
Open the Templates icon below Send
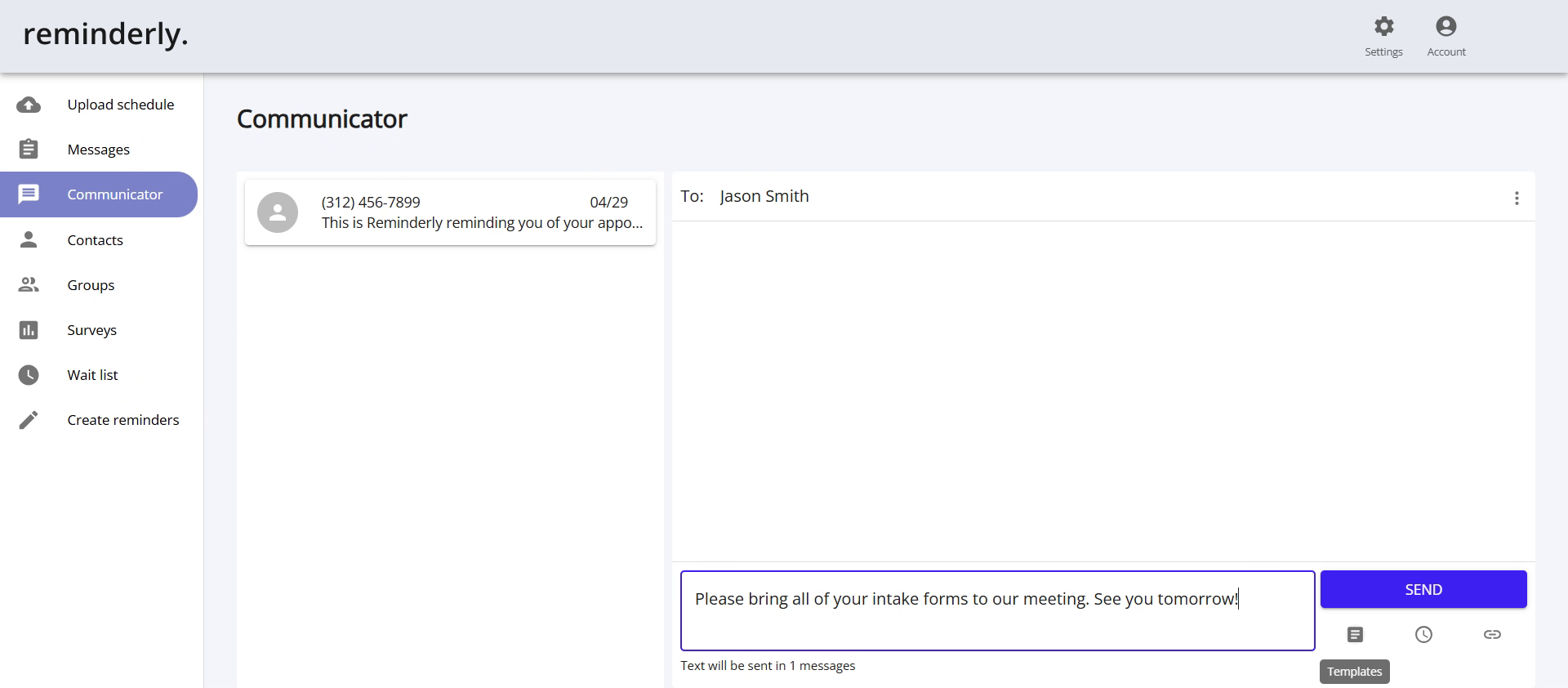[x=1355, y=634]
